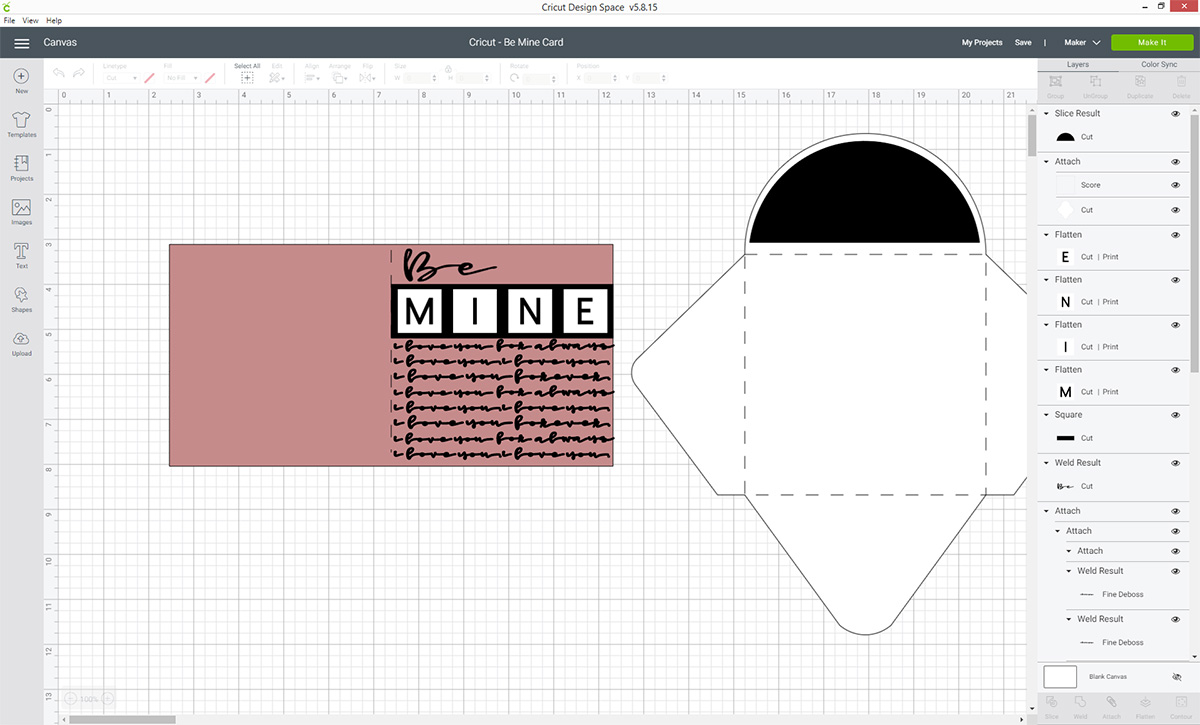Collapse the Weld Result layer group

click(1044, 462)
